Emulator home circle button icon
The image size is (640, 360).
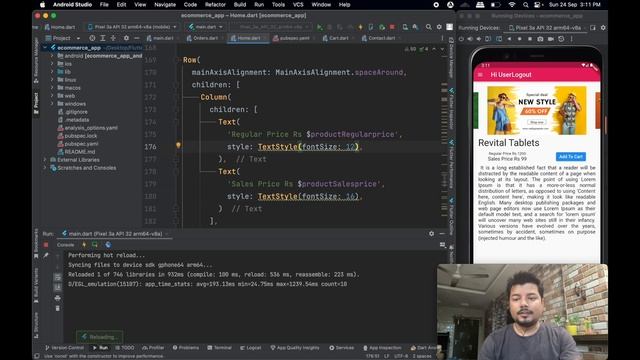[520, 39]
